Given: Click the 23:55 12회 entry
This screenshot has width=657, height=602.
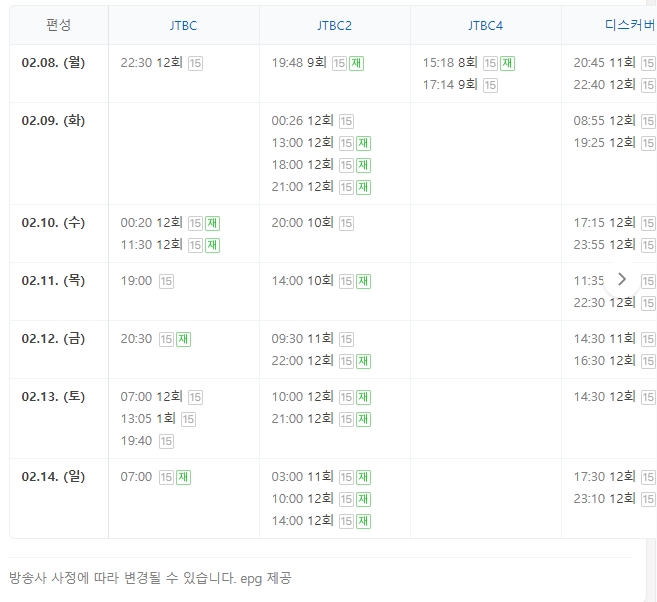Looking at the screenshot, I should [604, 245].
